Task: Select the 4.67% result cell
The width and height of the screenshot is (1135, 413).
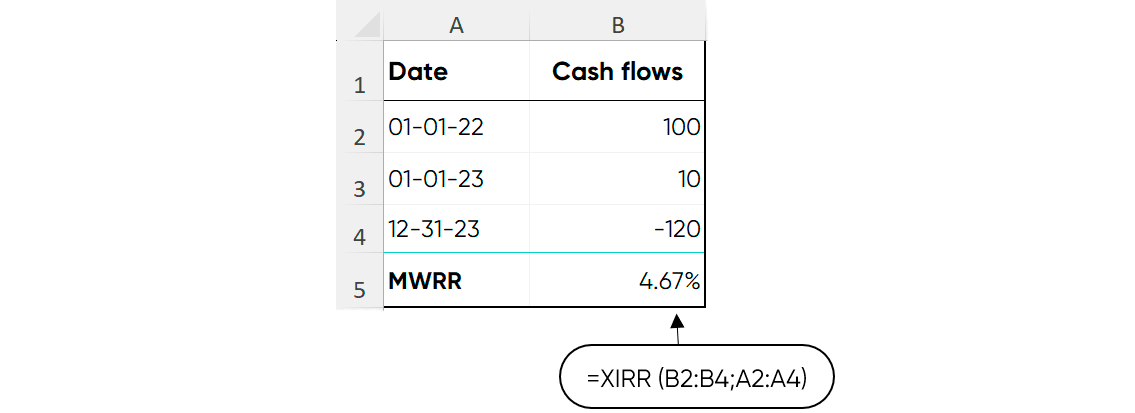Action: 617,280
